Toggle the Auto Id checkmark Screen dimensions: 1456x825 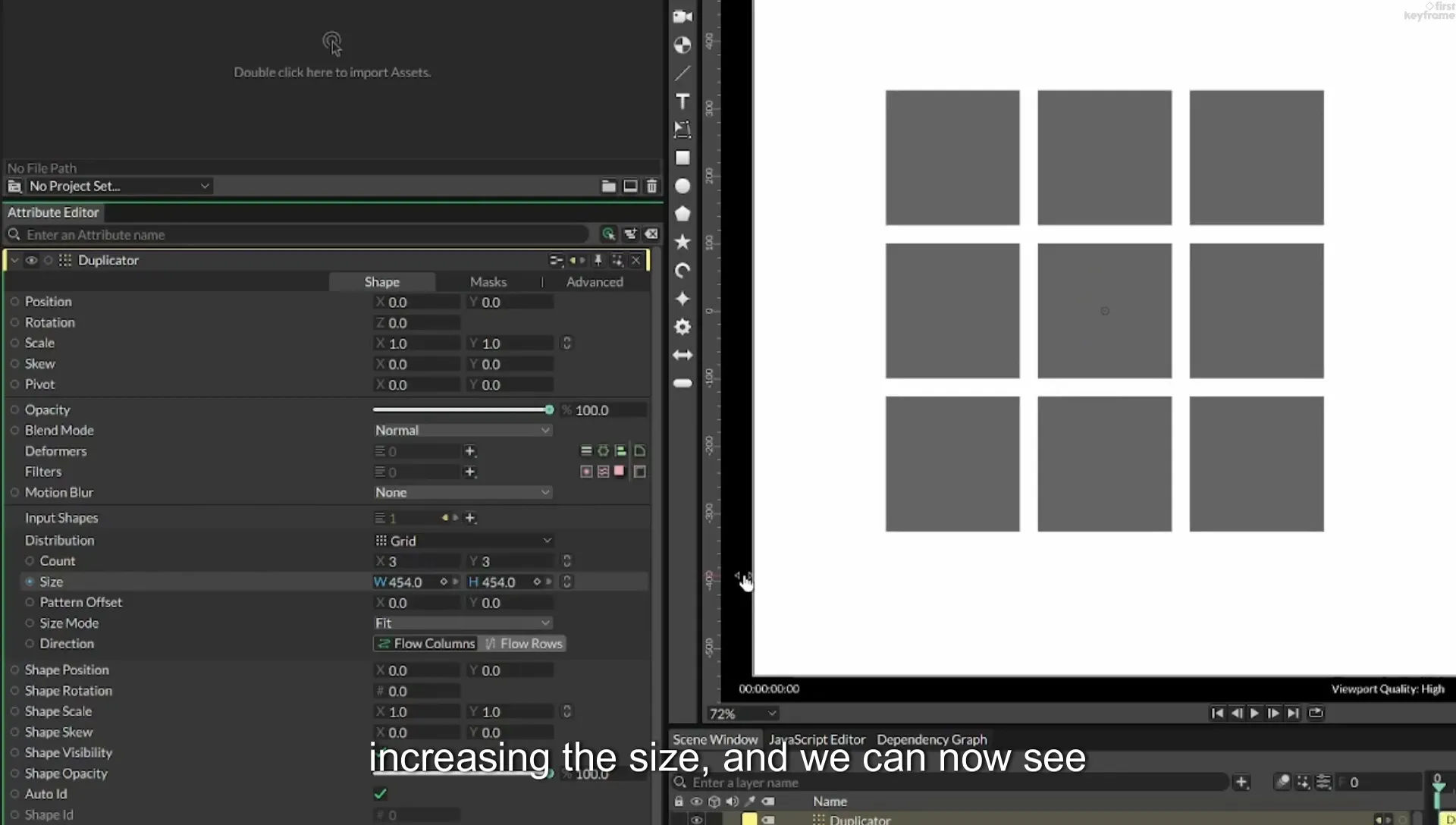tap(380, 794)
